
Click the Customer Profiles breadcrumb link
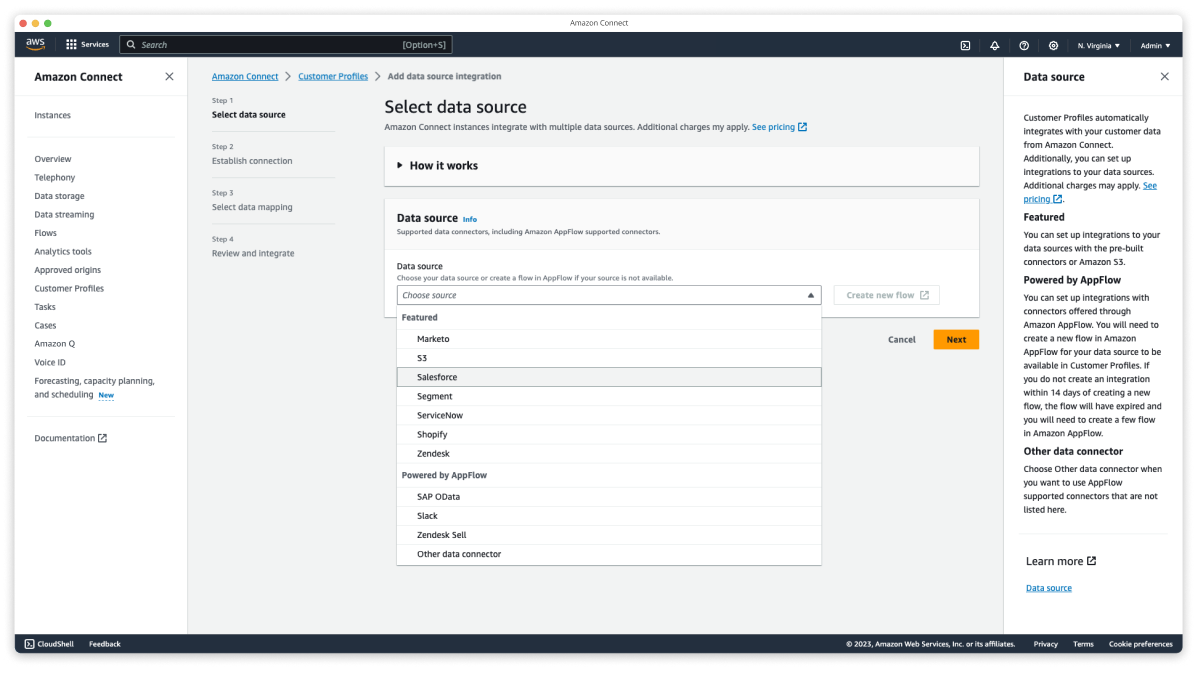333,77
